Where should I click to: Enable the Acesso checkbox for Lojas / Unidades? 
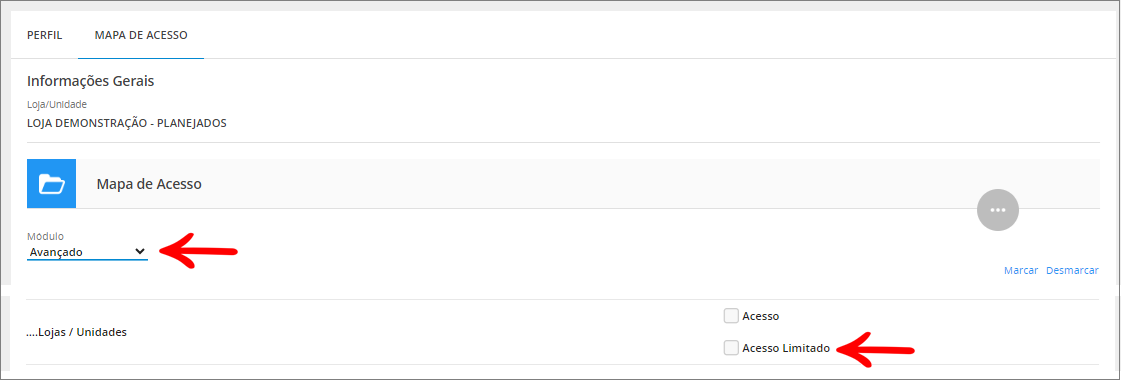(x=731, y=316)
